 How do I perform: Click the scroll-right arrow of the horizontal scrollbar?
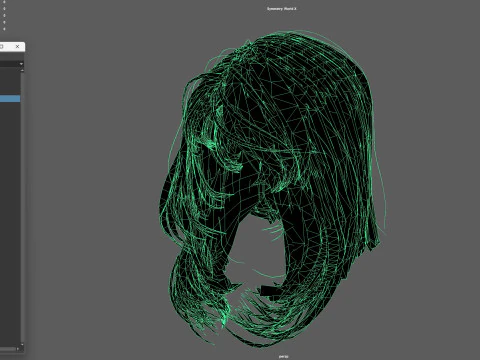point(18,349)
